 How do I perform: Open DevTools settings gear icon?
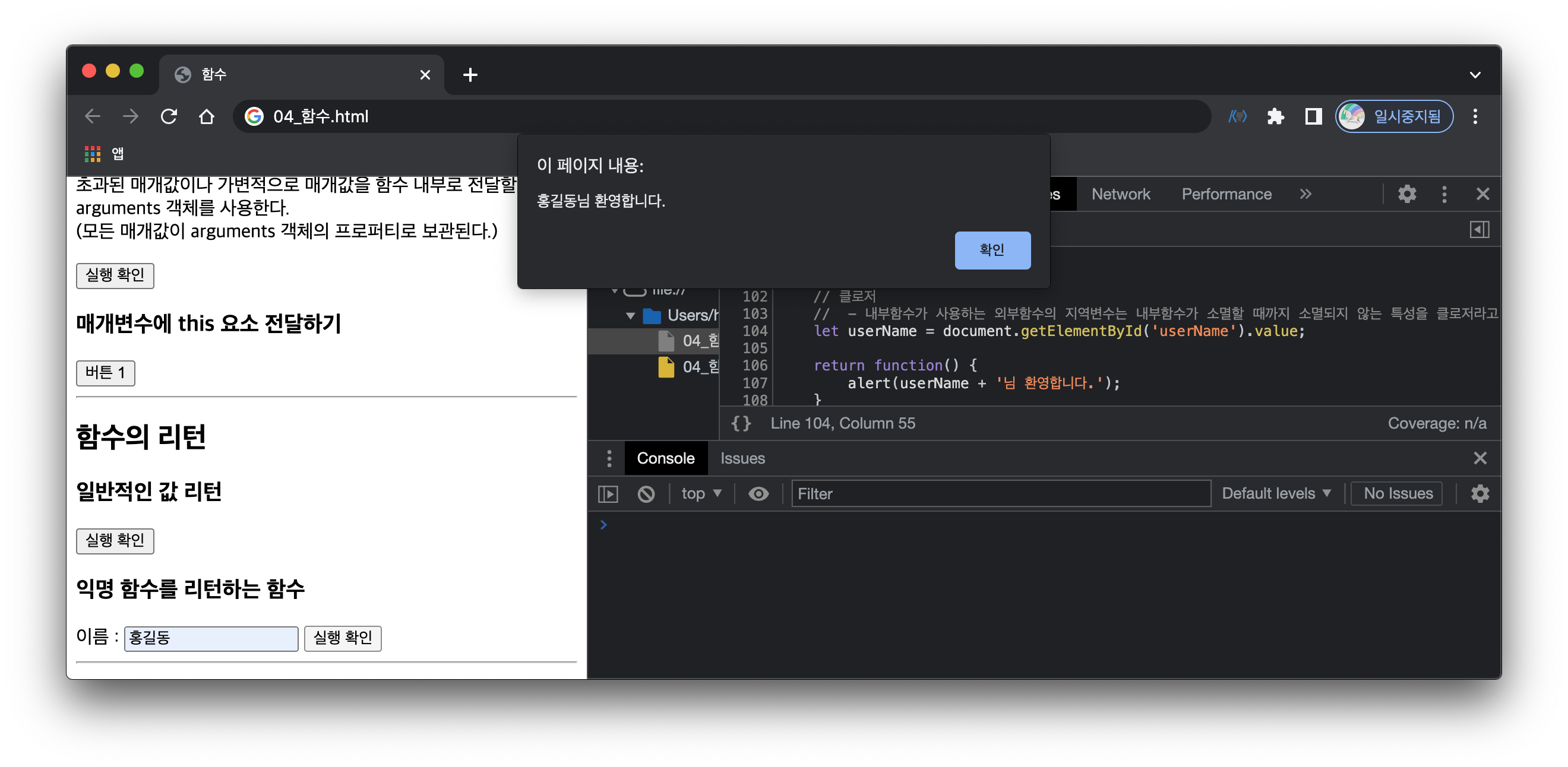1406,194
